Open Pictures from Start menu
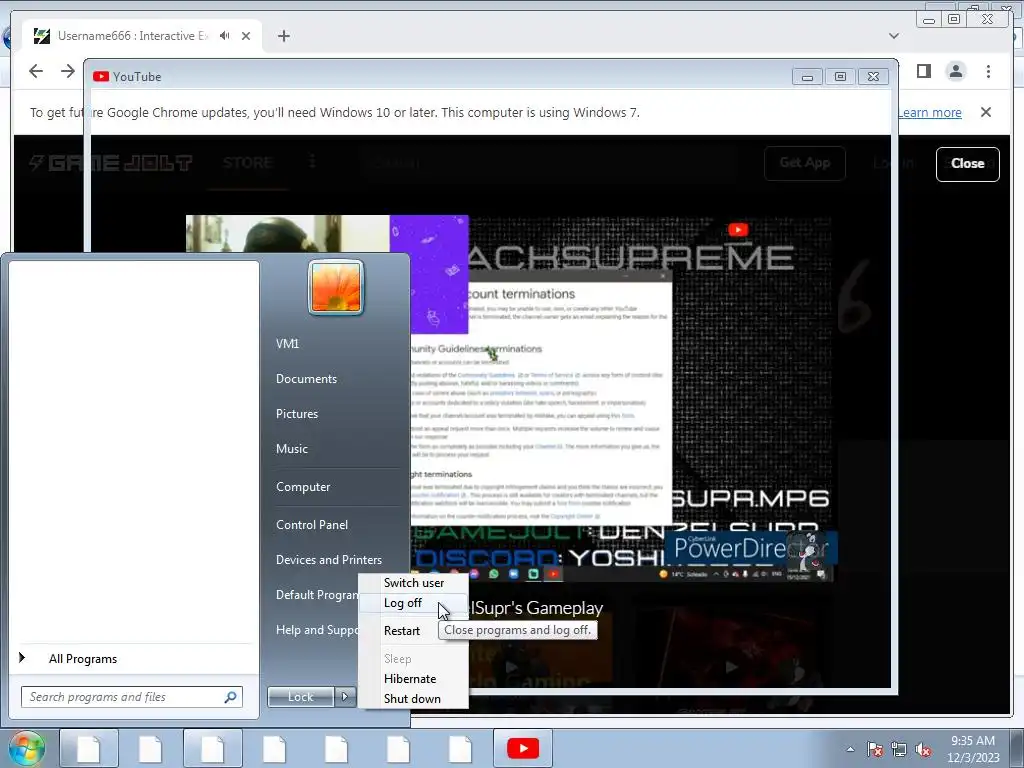Screen dimensions: 1024x768 click(296, 414)
